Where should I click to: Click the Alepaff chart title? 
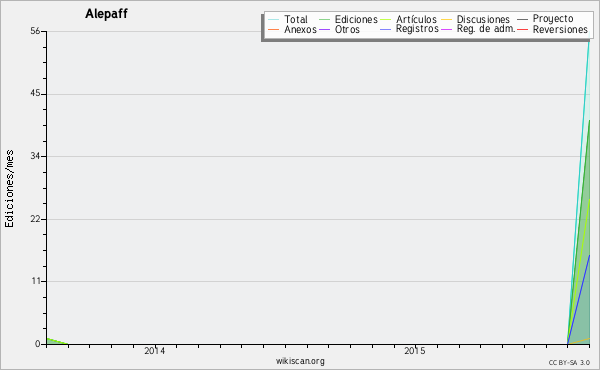[106, 14]
